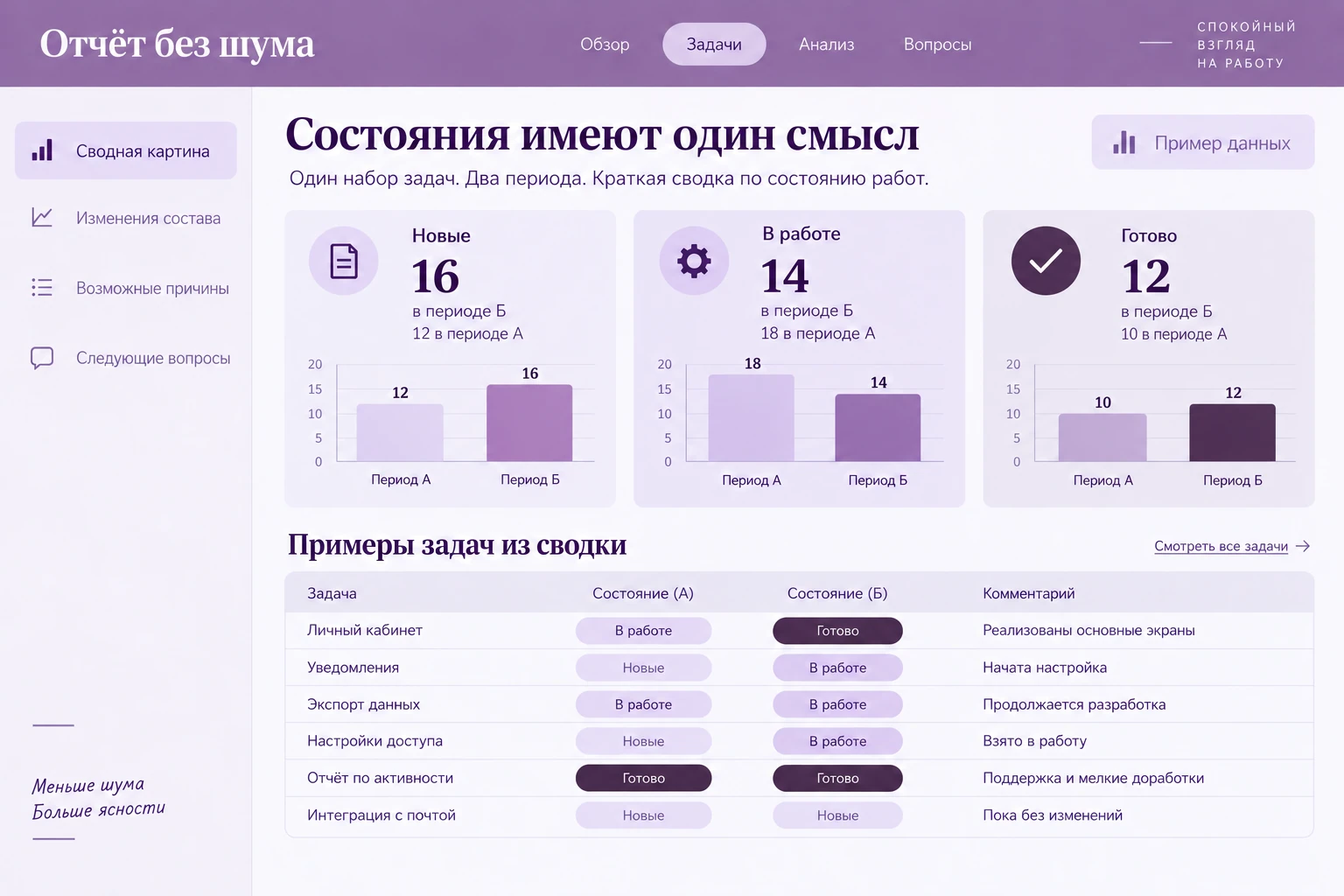Click the list icon beside Возможные причины
The image size is (1344, 896).
click(42, 288)
